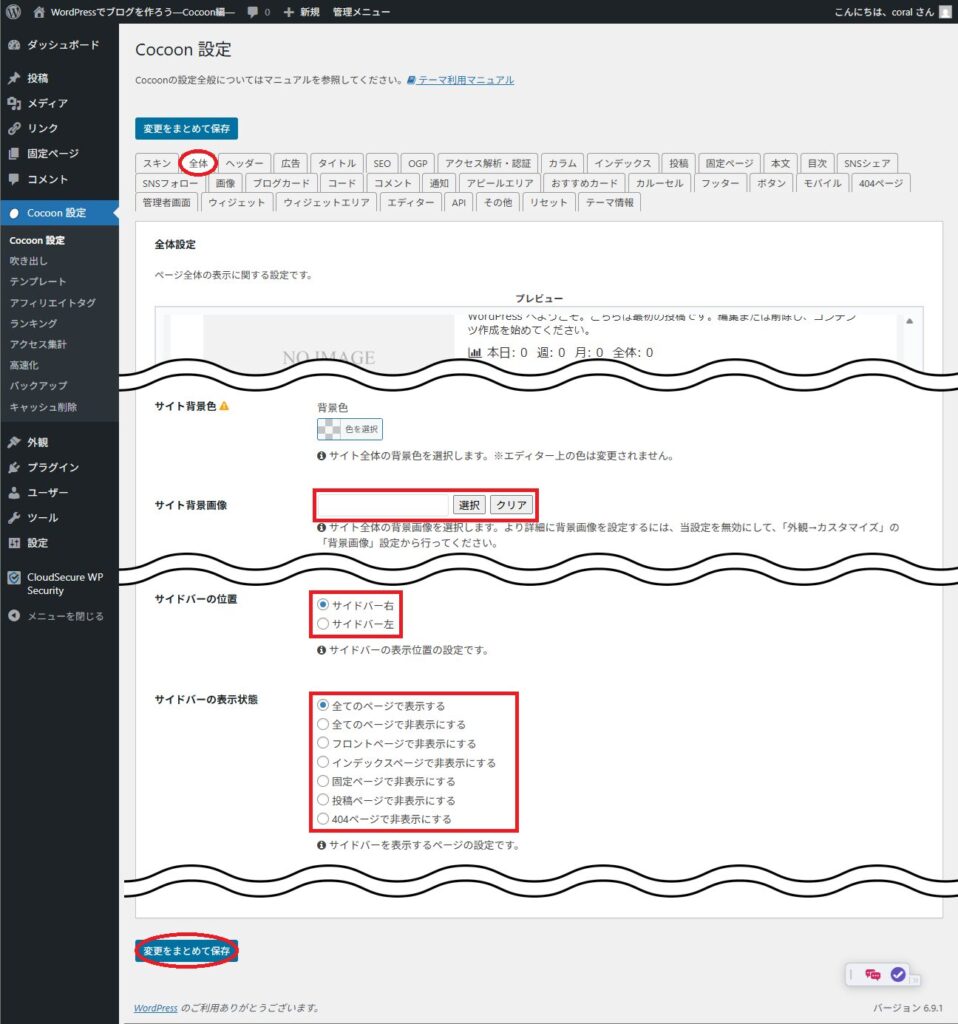Choose 投稿ページで非表示にする radio option
The width and height of the screenshot is (958, 1024).
point(322,800)
